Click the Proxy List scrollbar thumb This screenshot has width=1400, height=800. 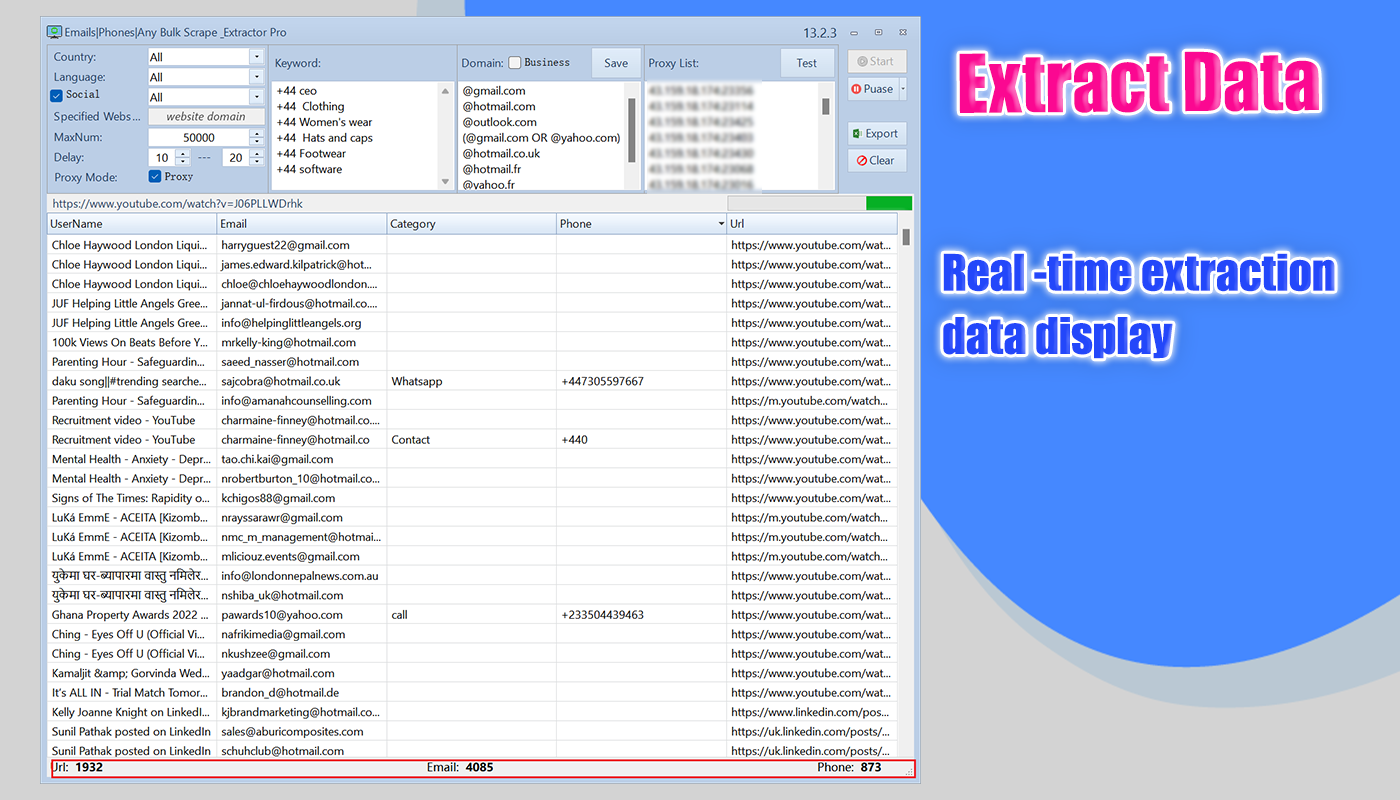tap(826, 106)
